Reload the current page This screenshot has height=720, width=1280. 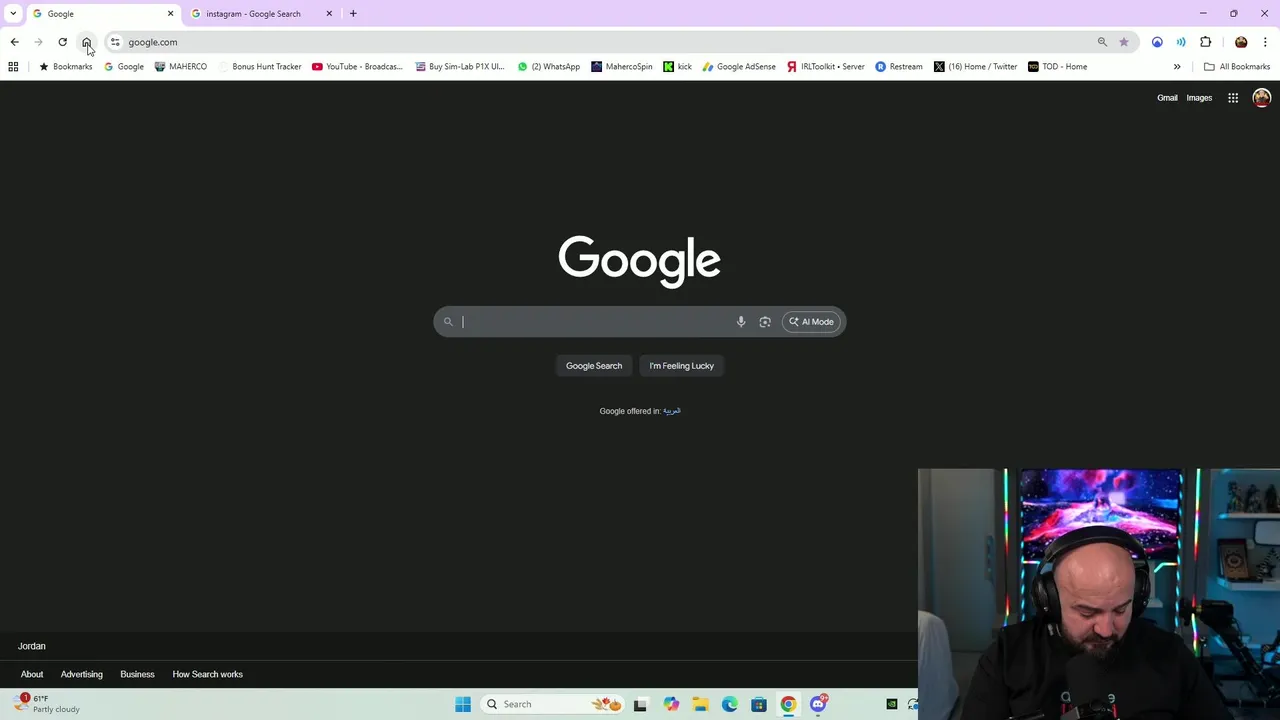tap(62, 42)
